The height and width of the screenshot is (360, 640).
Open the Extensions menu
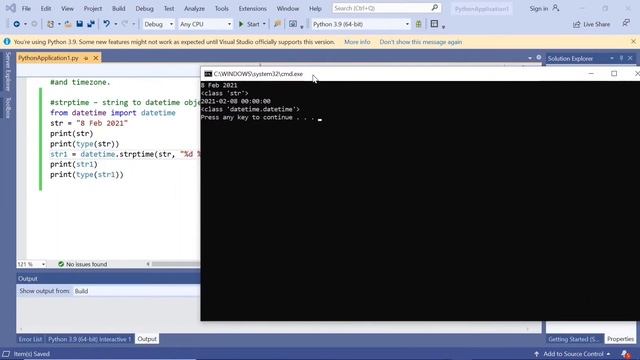point(252,8)
